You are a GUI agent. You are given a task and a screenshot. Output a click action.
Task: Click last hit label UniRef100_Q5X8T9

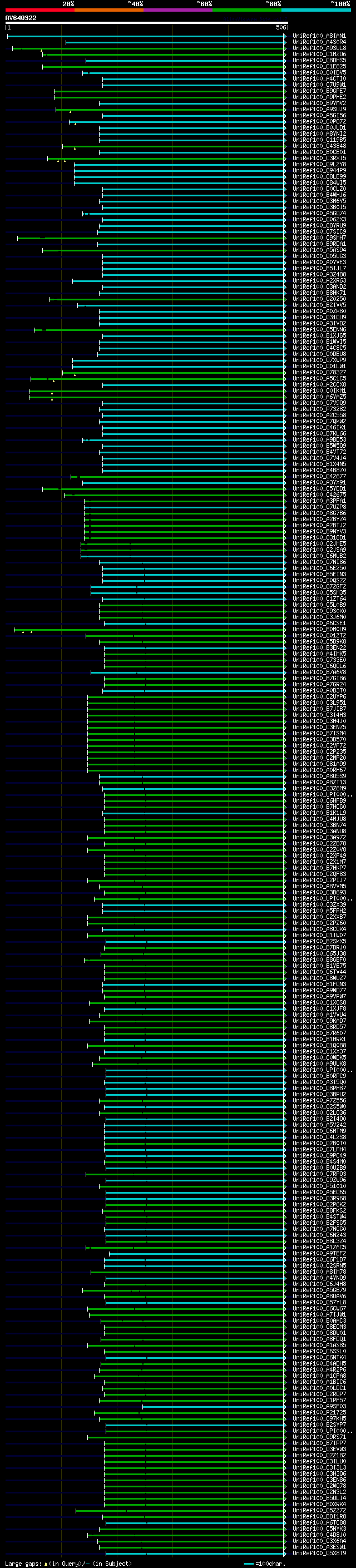click(x=319, y=1553)
